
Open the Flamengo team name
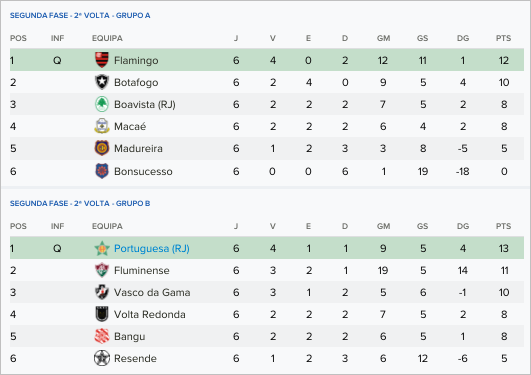tap(136, 60)
